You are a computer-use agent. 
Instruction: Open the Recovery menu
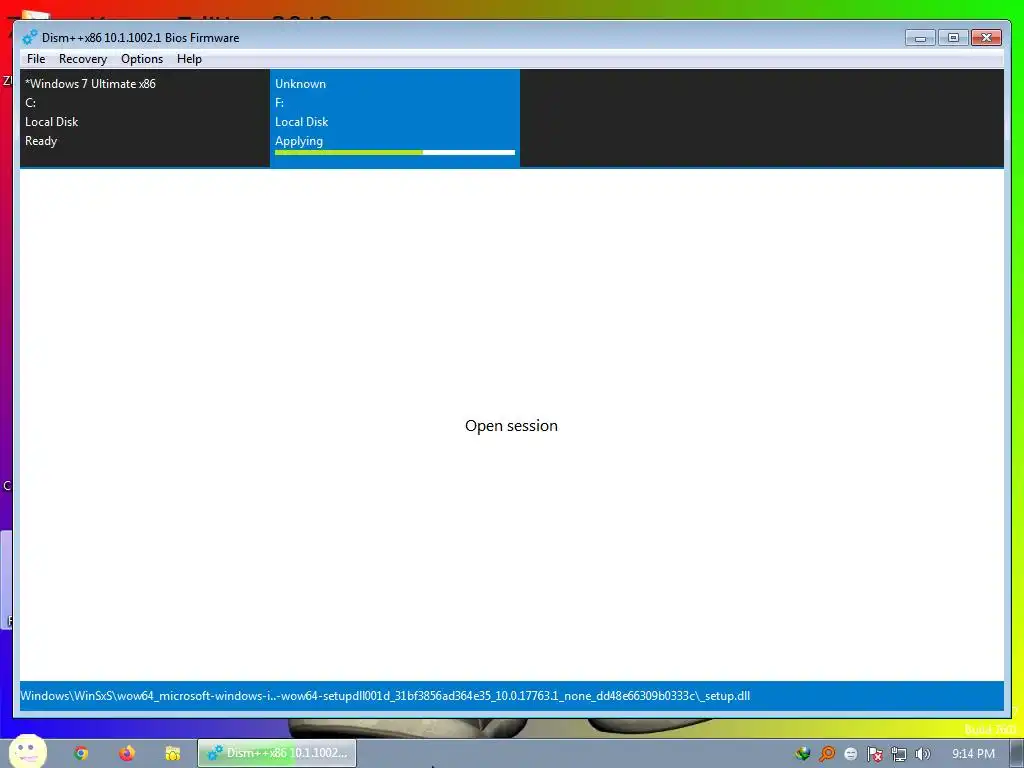tap(82, 59)
